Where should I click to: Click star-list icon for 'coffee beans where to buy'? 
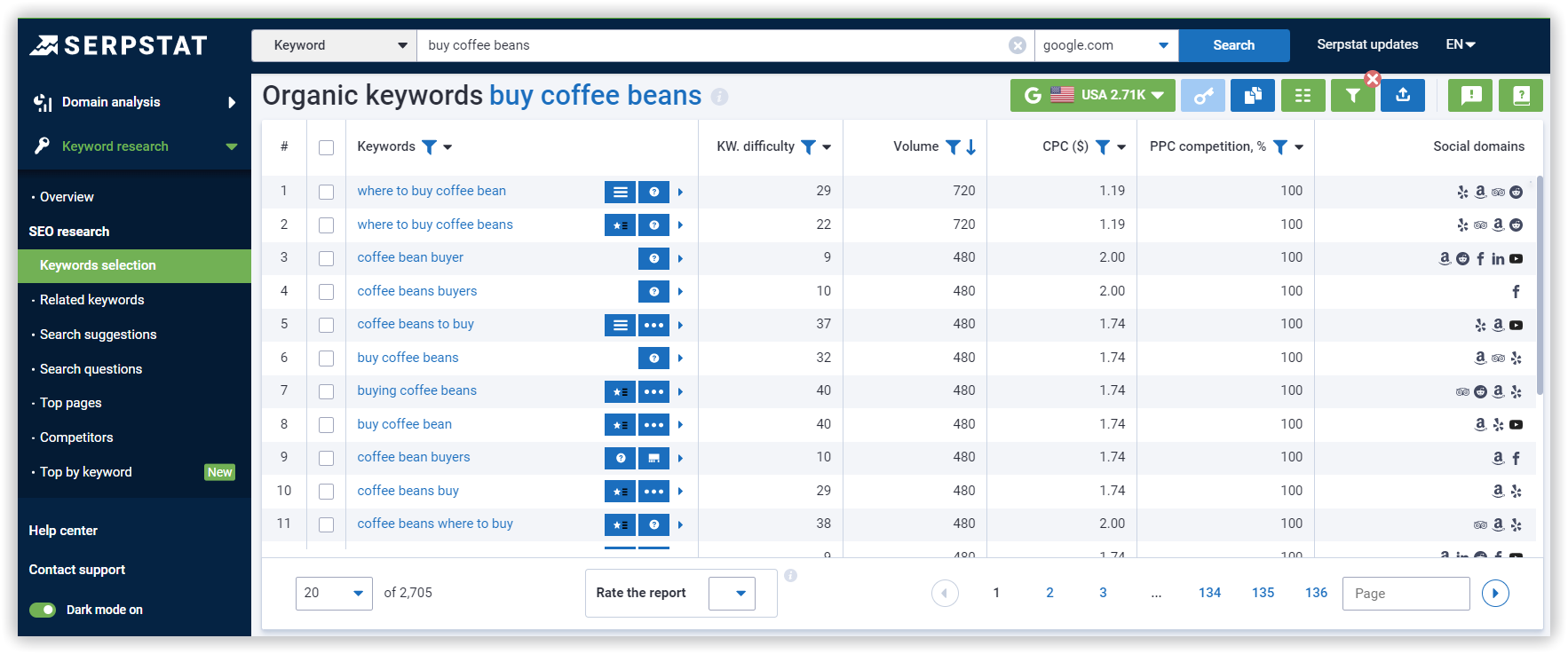coord(620,524)
